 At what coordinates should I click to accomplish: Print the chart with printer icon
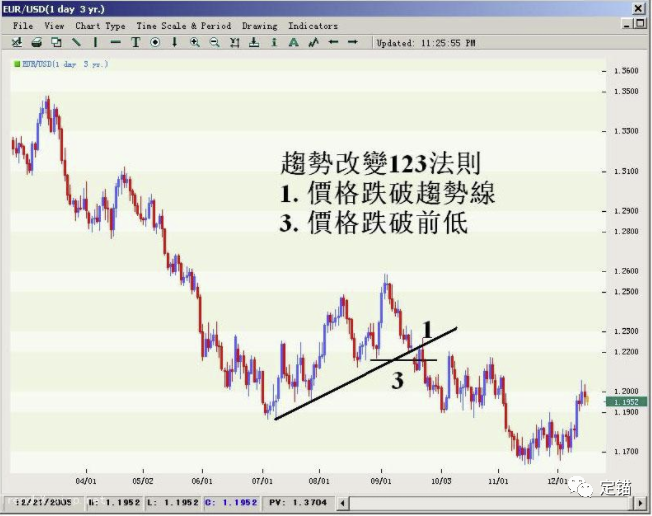click(37, 42)
